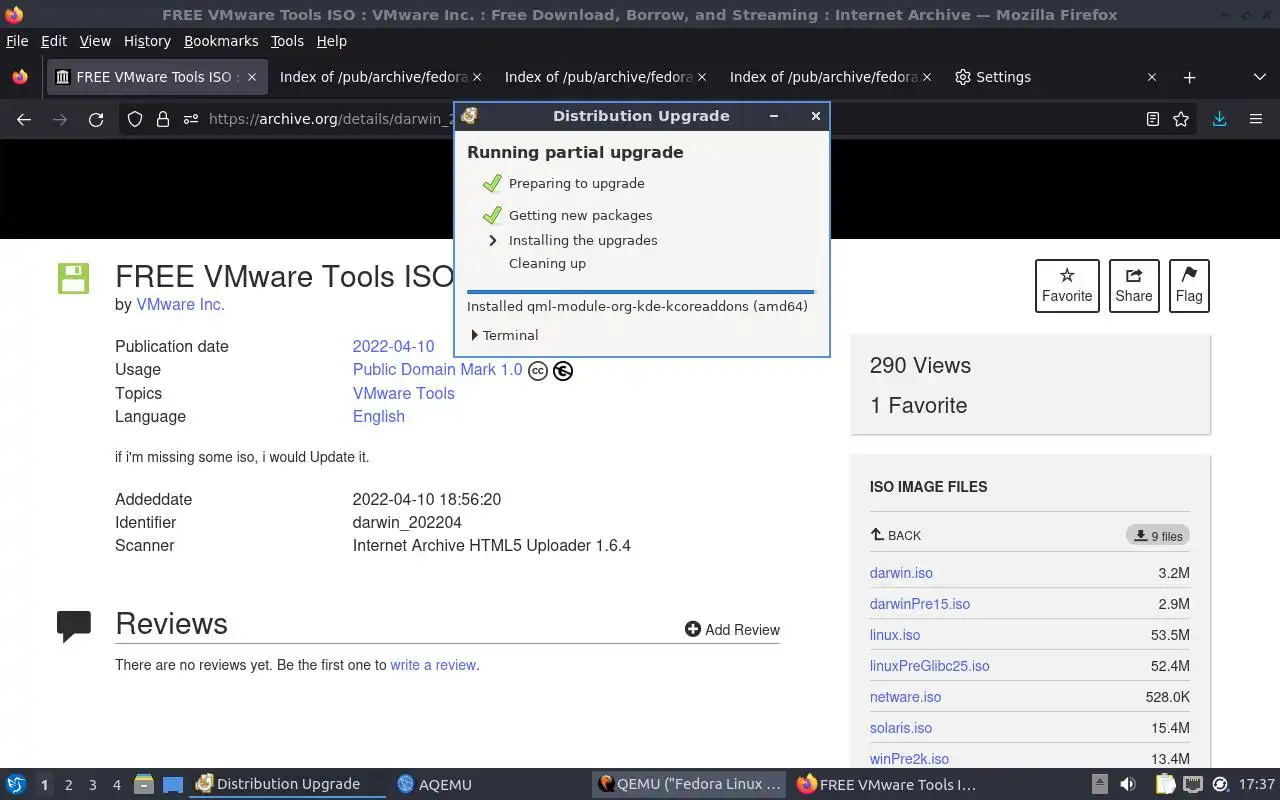Screen dimensions: 1280x800
Task: Click the VMware Tools topic link
Action: (x=403, y=393)
